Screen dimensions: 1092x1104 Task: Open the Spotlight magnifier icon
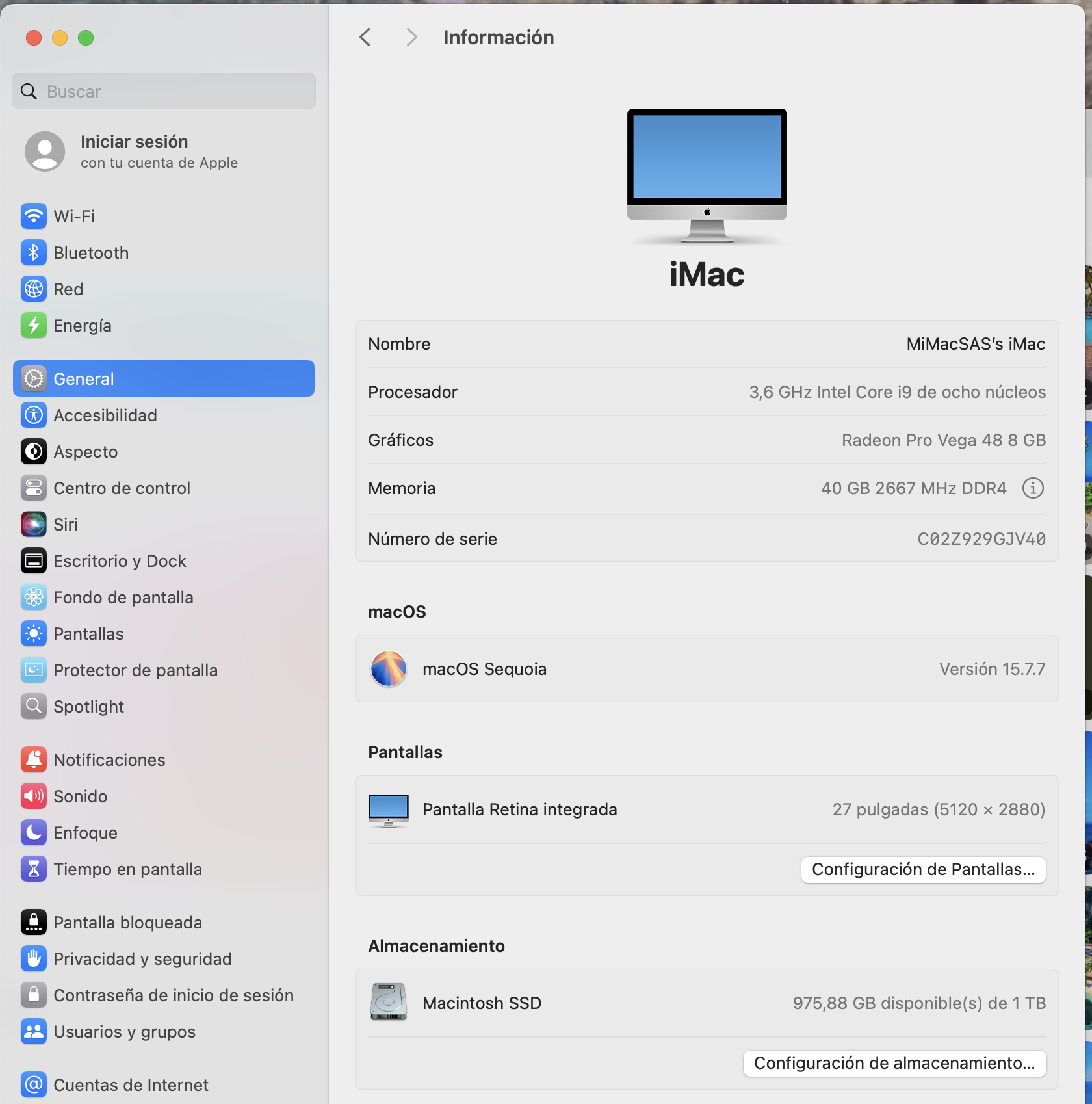point(34,707)
